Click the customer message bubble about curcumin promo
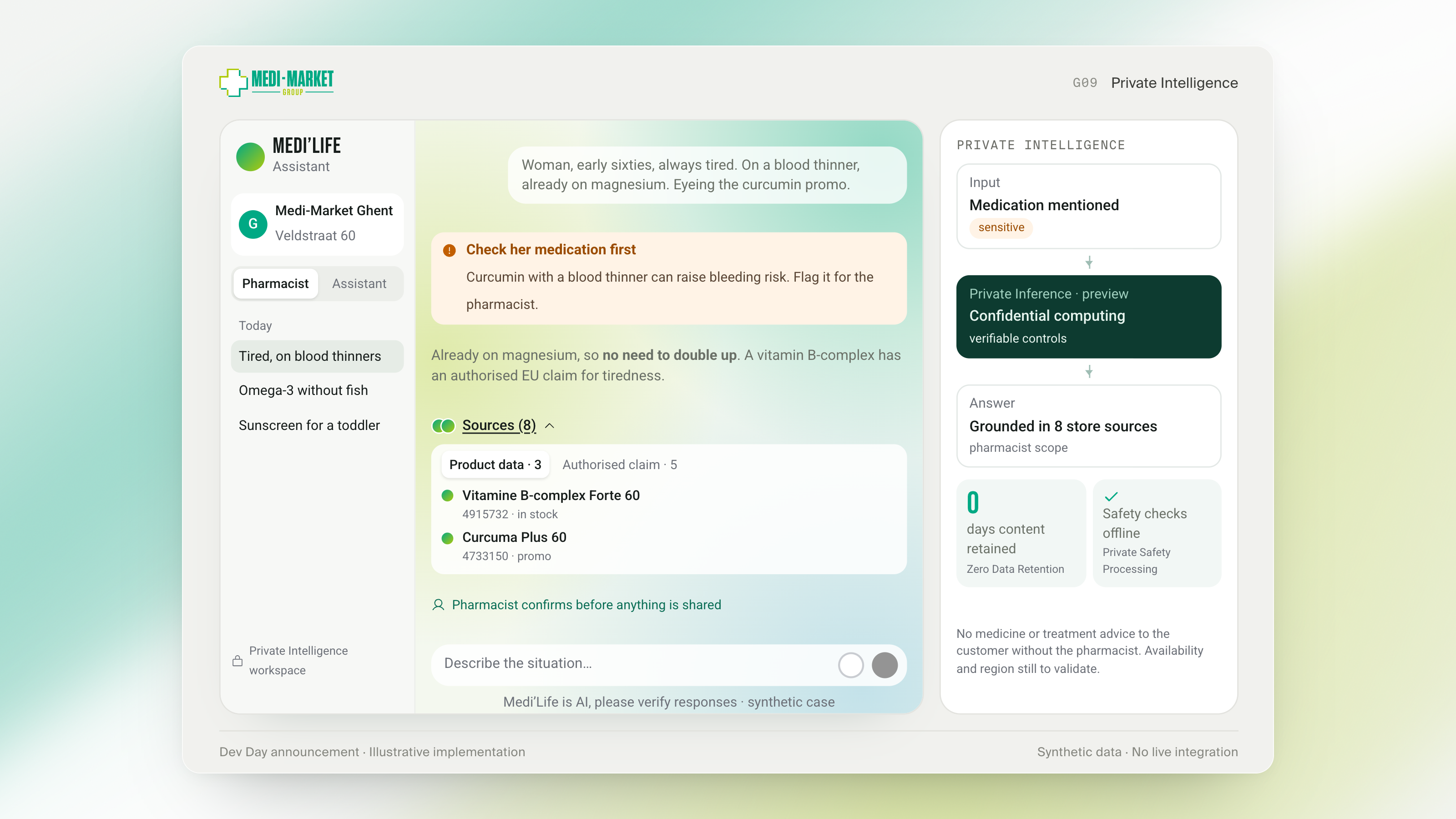This screenshot has height=819, width=1456. (707, 175)
